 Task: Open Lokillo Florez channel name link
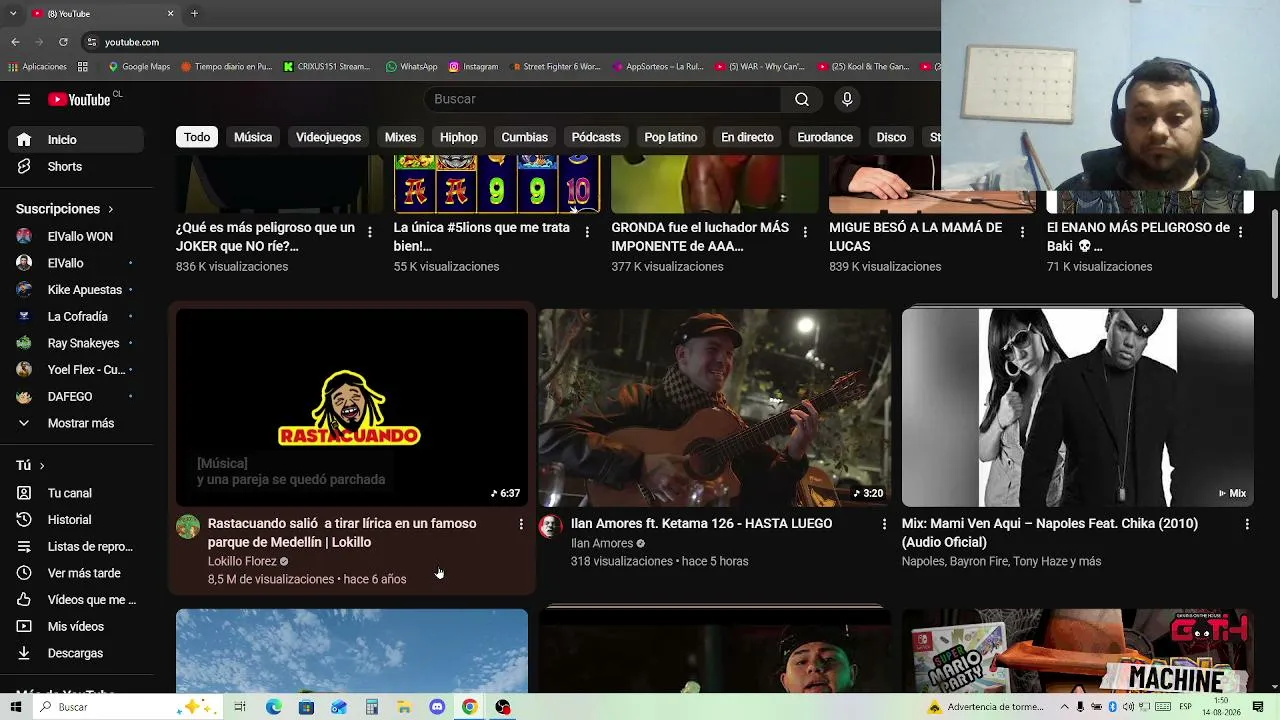click(242, 562)
